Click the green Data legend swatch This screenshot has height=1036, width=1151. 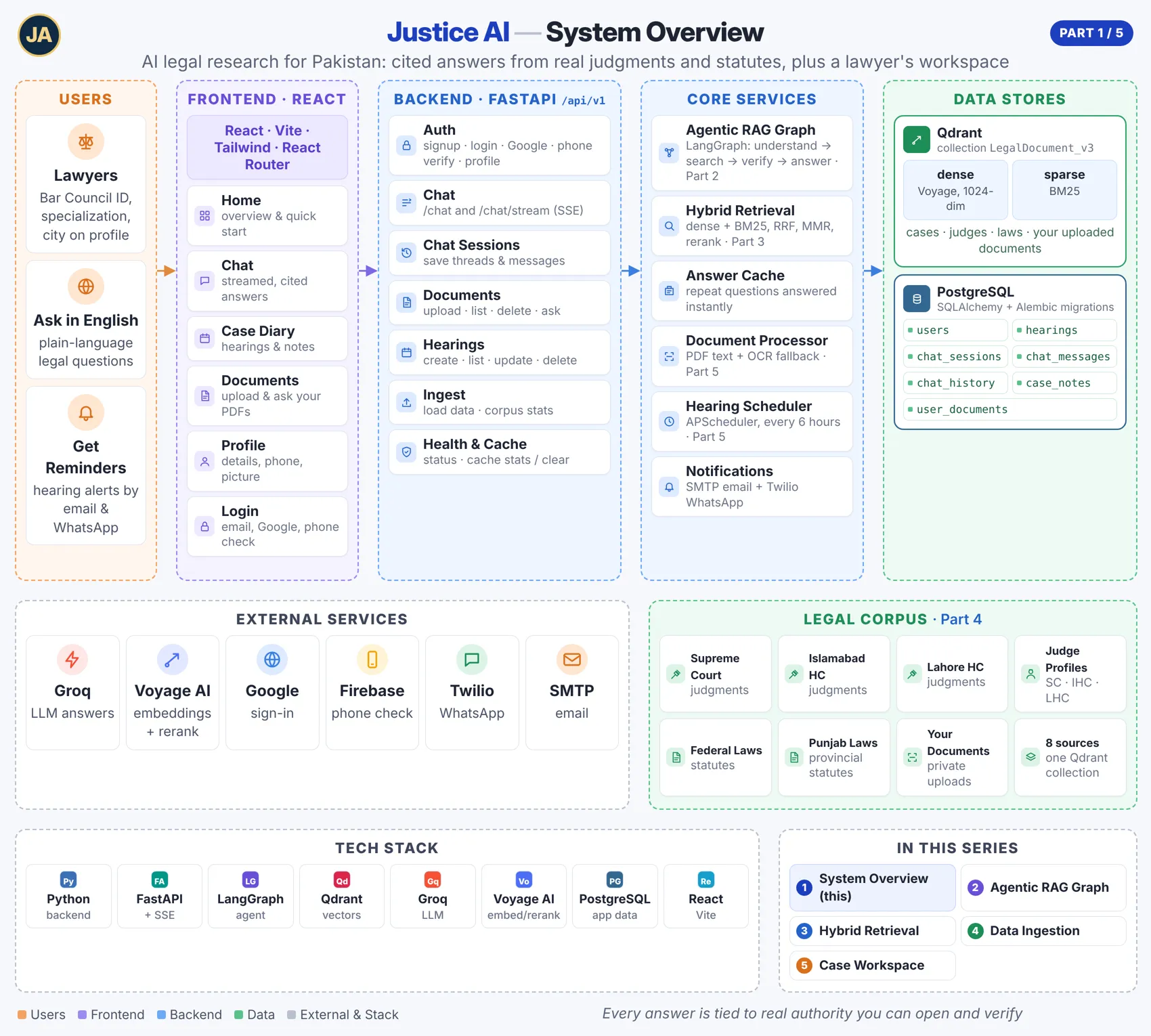238,1014
